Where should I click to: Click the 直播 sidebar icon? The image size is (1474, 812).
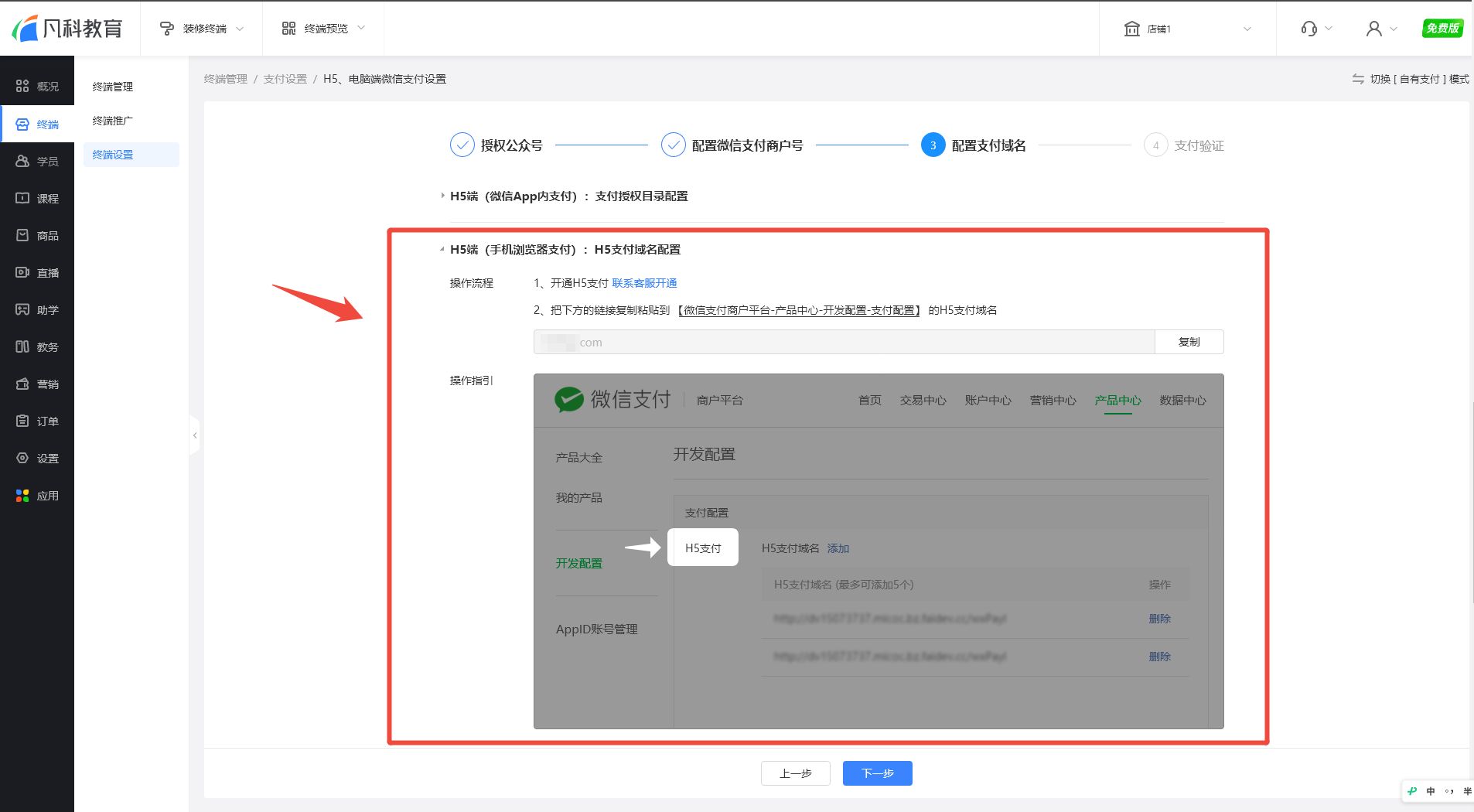[22, 272]
